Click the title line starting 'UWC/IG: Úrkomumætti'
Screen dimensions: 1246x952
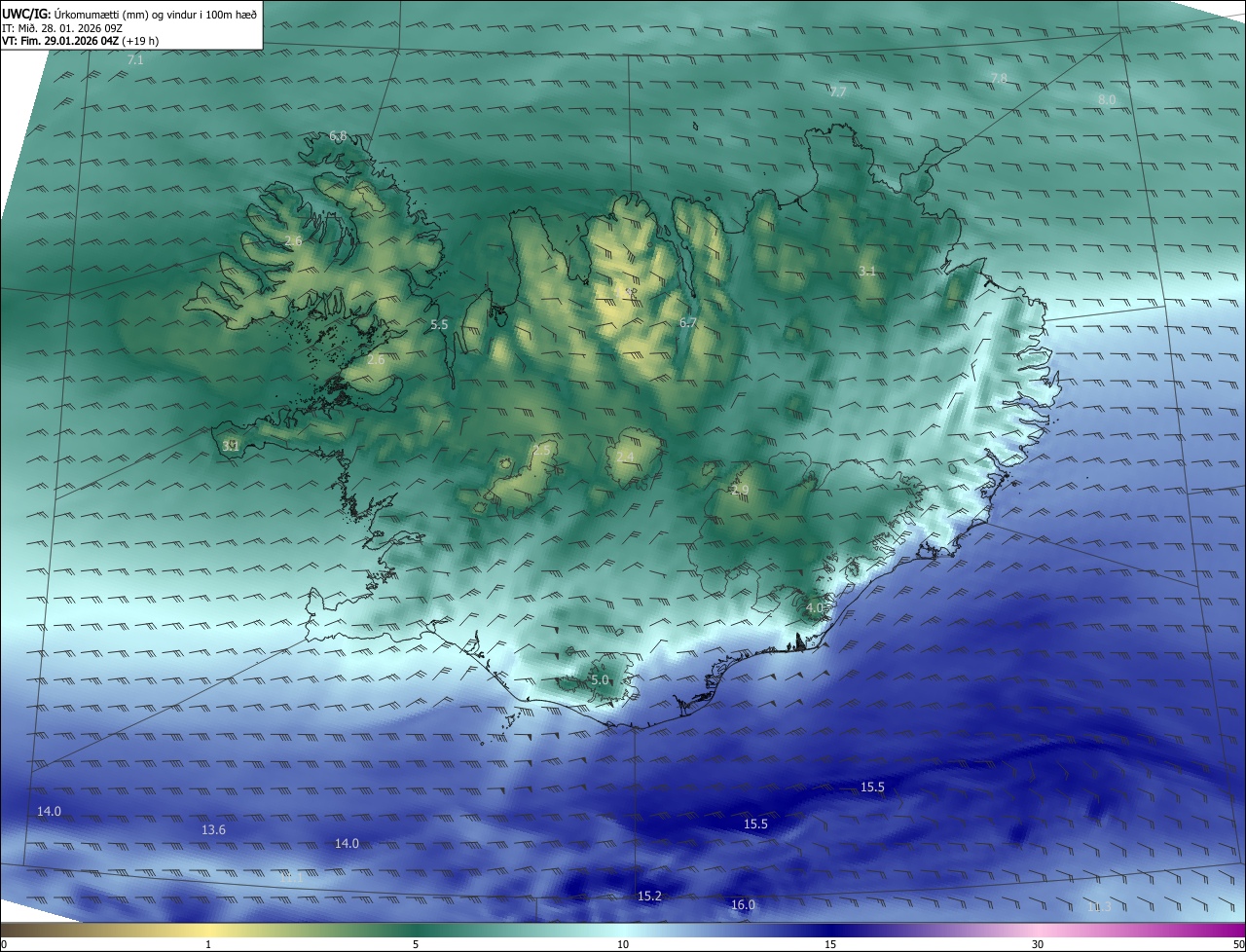point(129,14)
